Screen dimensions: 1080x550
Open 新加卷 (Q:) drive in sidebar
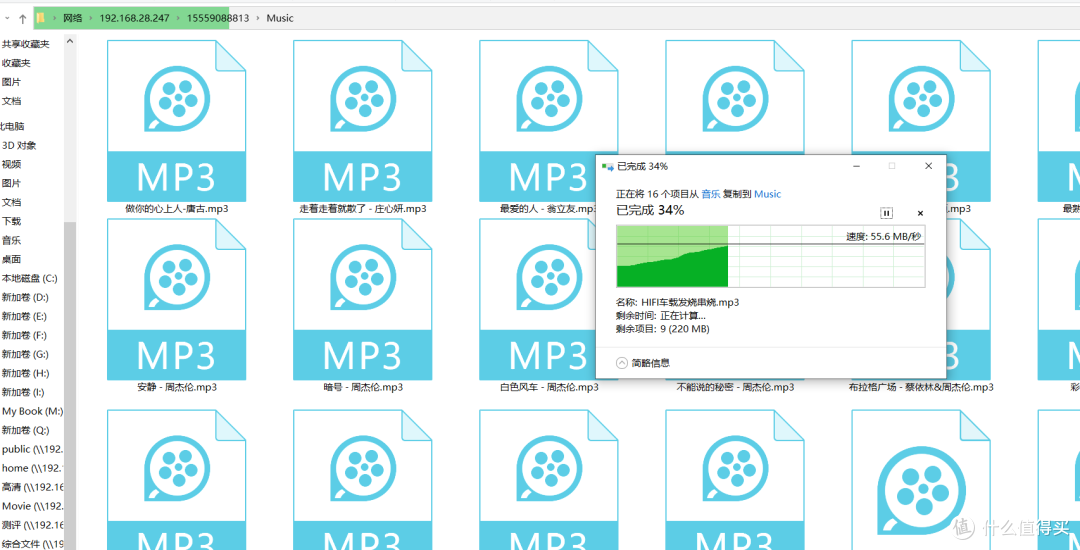coord(25,430)
